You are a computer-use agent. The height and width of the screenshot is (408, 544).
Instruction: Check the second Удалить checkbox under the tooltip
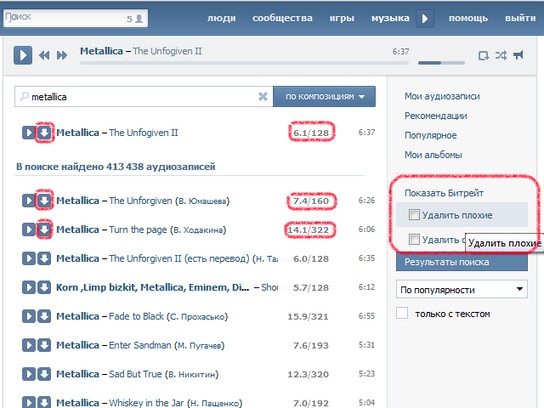[x=414, y=239]
